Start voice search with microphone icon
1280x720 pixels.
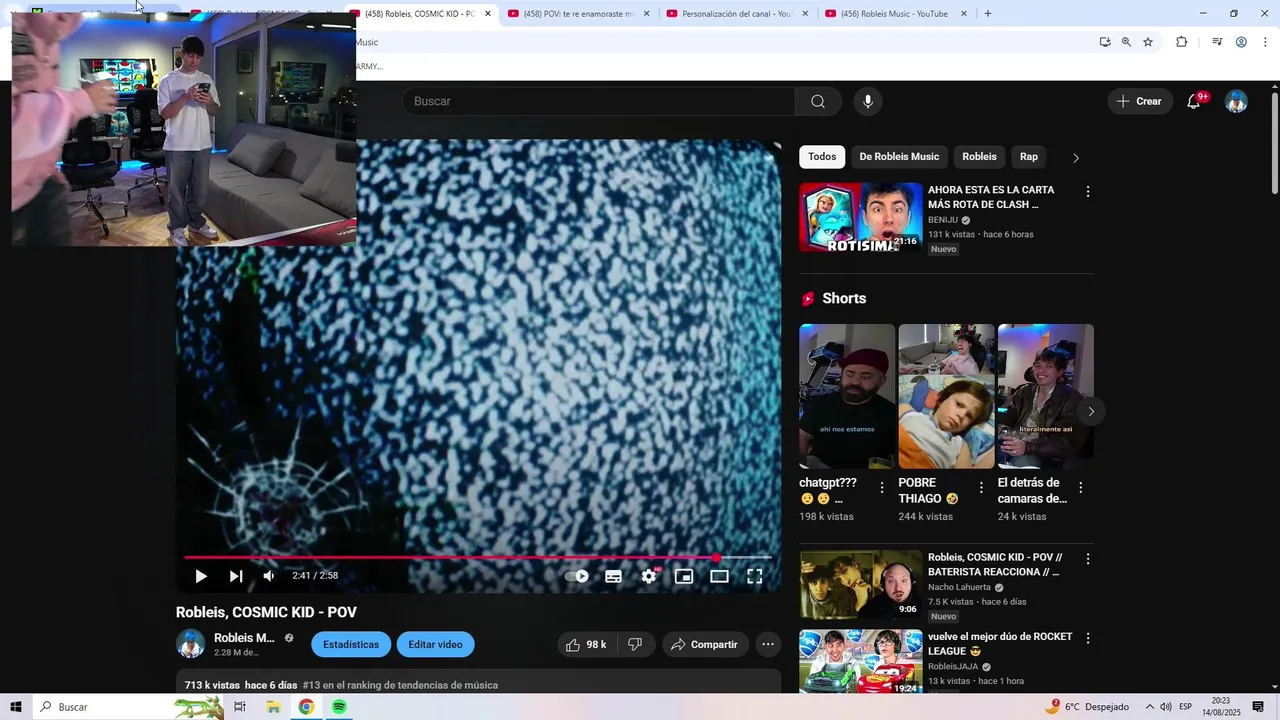(868, 101)
